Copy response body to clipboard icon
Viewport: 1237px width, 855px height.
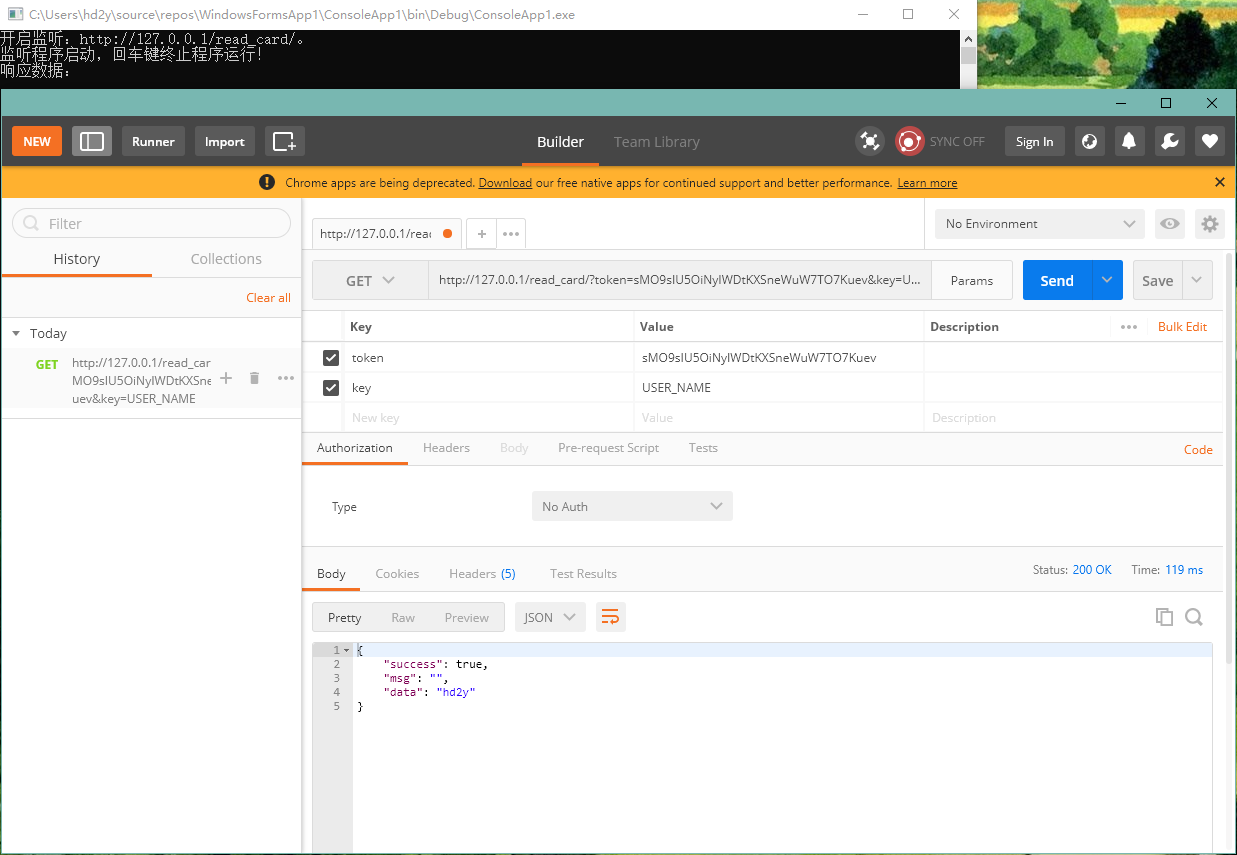click(1164, 617)
